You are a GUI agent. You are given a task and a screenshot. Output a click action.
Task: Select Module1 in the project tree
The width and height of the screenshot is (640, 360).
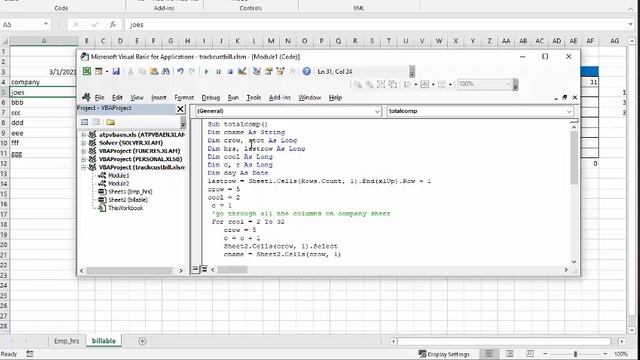tap(118, 176)
